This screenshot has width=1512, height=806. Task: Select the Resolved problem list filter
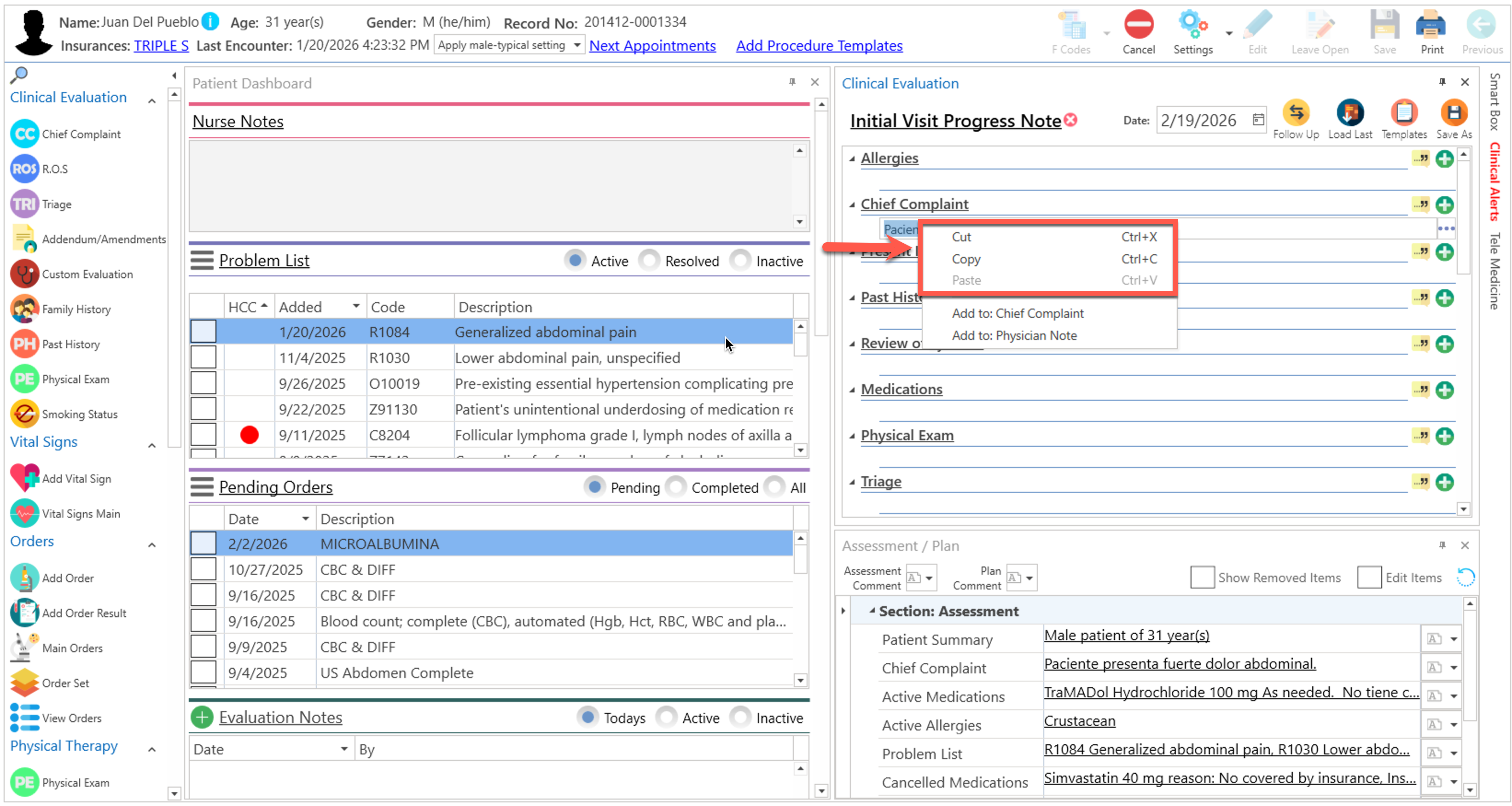(x=649, y=261)
